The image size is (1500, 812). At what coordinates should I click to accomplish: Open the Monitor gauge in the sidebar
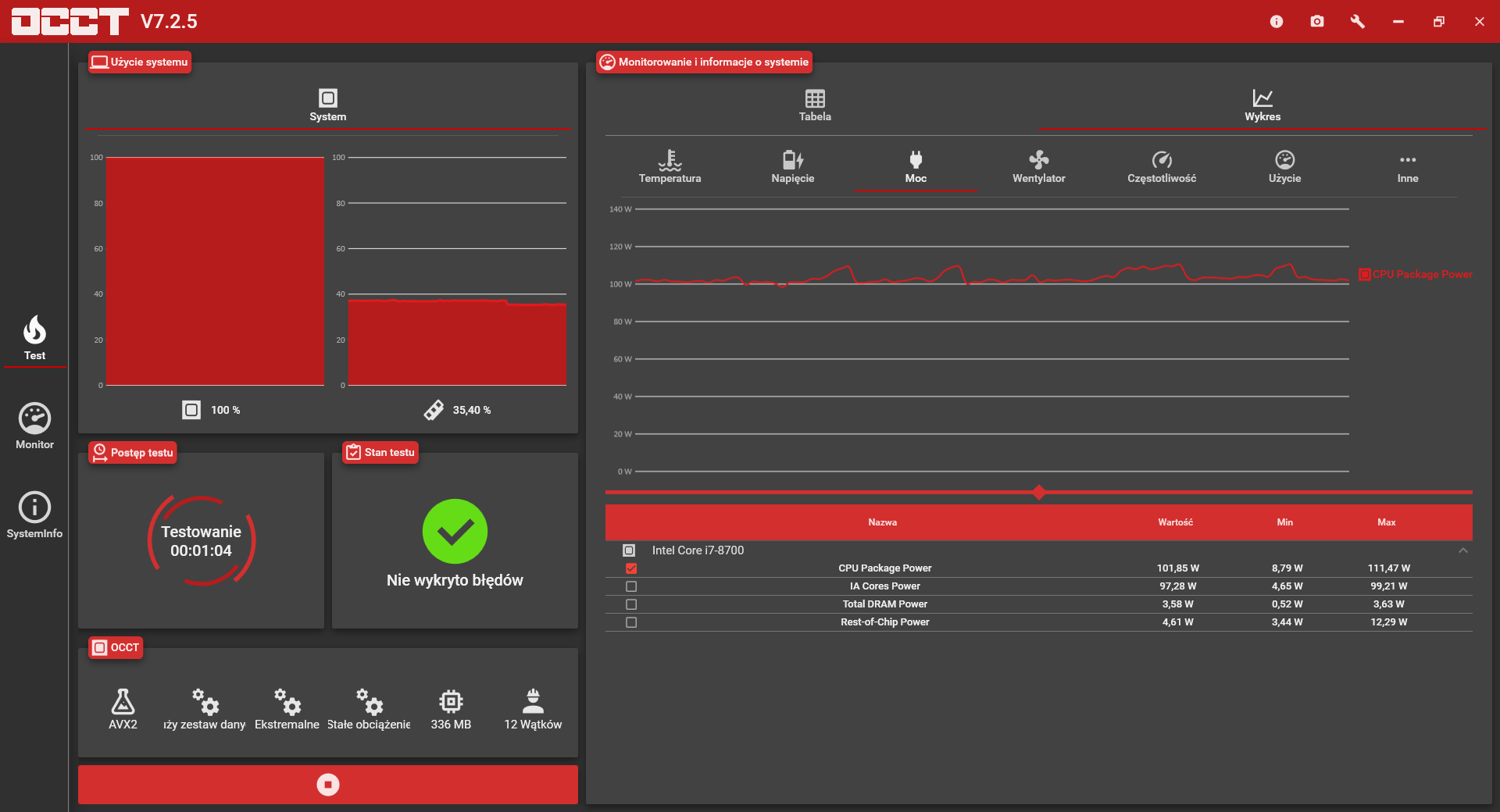point(34,418)
